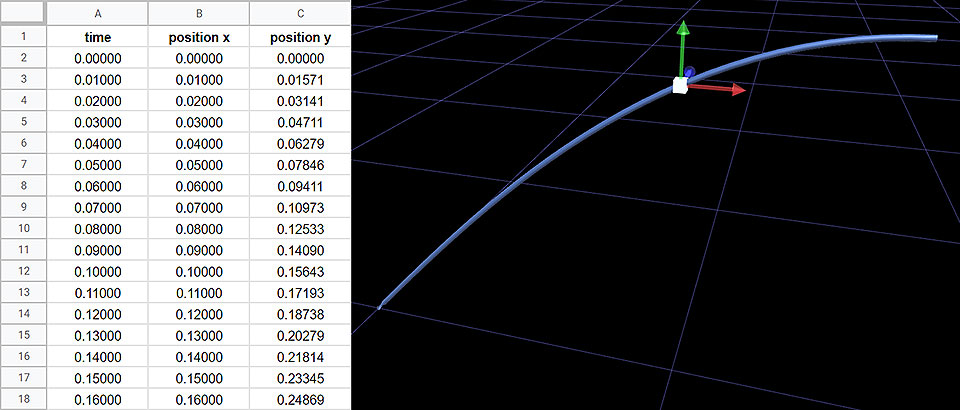This screenshot has height=410, width=960.
Task: Select time column cell 0.16000
Action: coord(98,400)
